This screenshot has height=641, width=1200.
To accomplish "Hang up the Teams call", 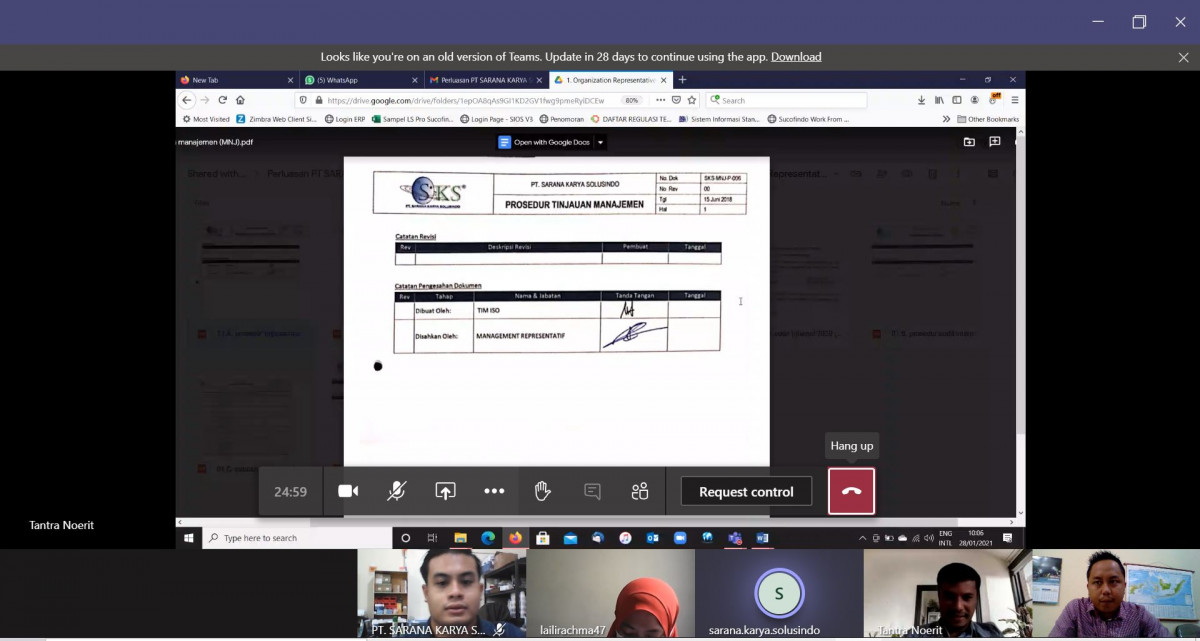I will click(852, 491).
